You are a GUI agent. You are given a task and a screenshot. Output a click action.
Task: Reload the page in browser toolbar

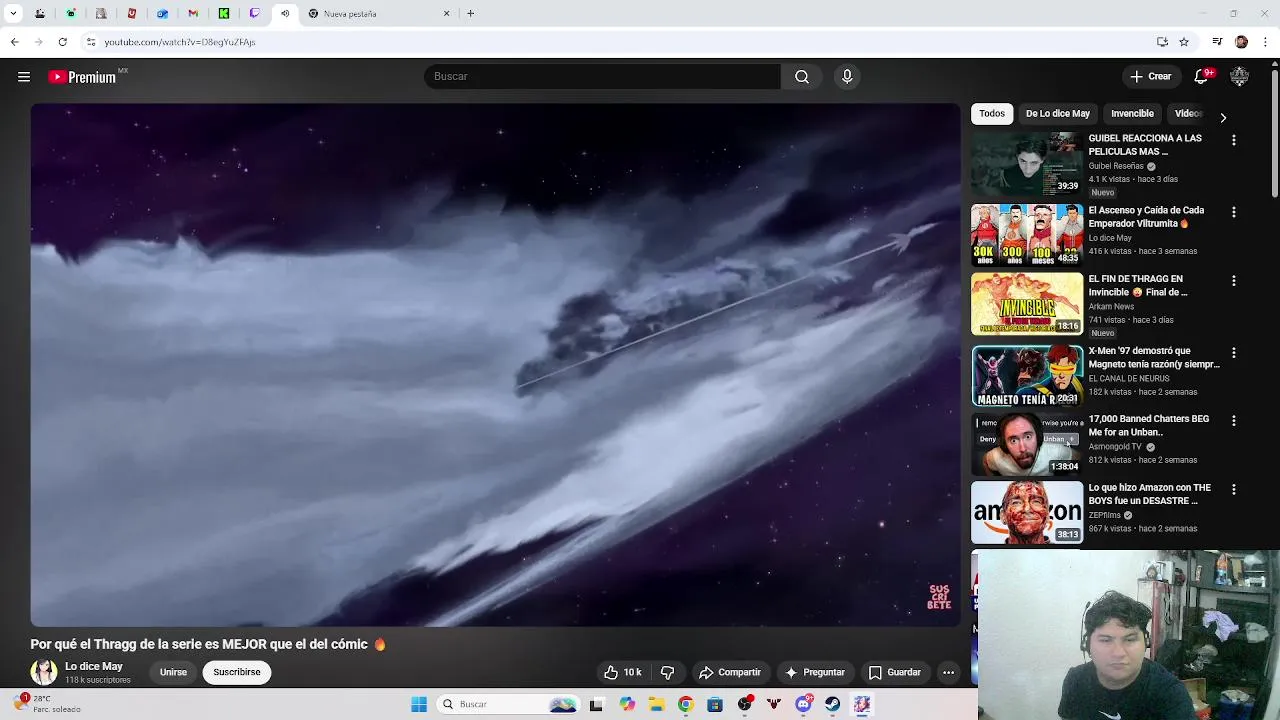click(62, 42)
